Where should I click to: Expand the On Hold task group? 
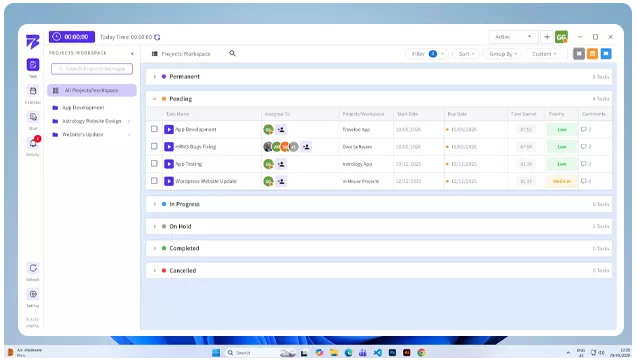[155, 226]
